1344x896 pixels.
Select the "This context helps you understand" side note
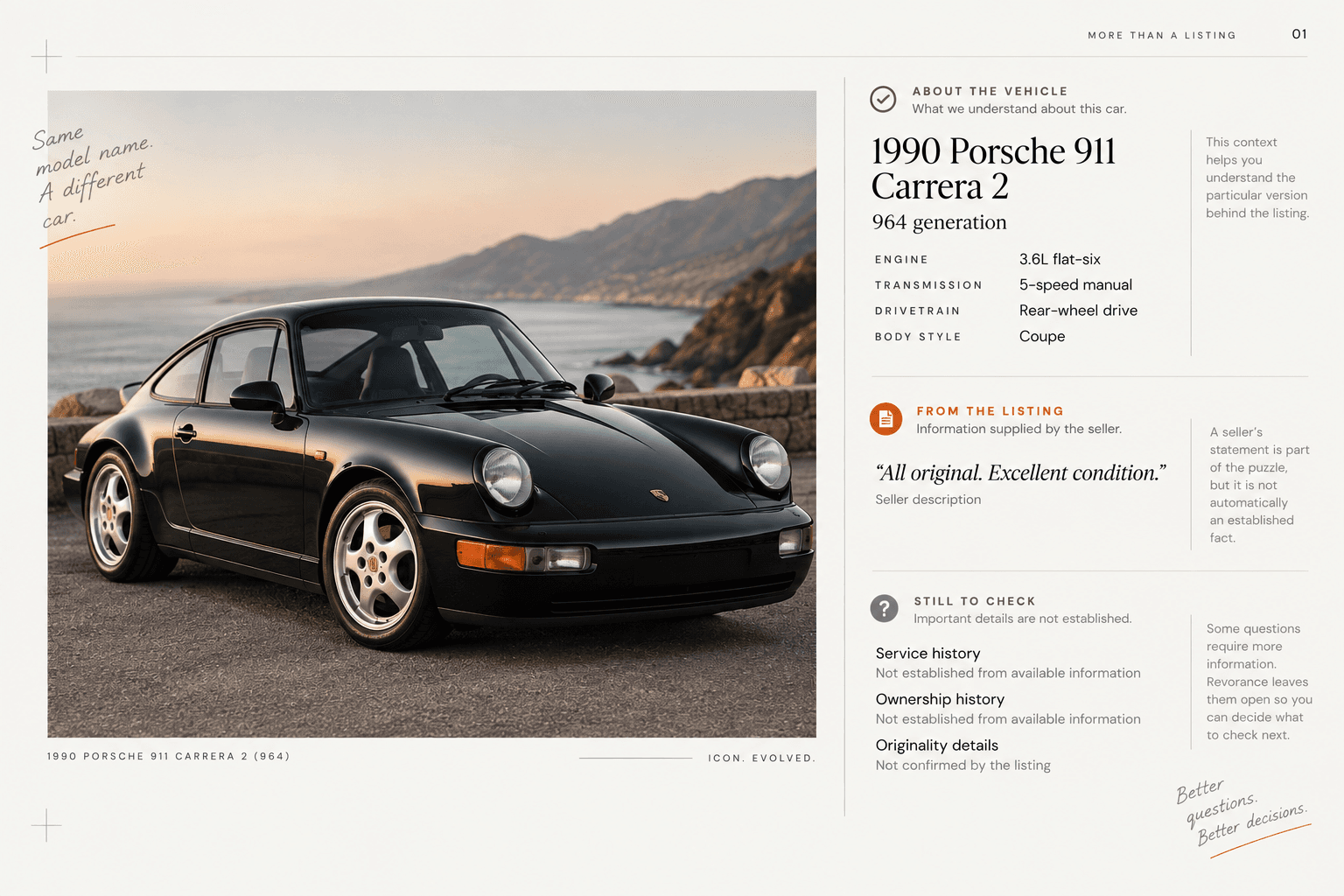pos(1256,178)
